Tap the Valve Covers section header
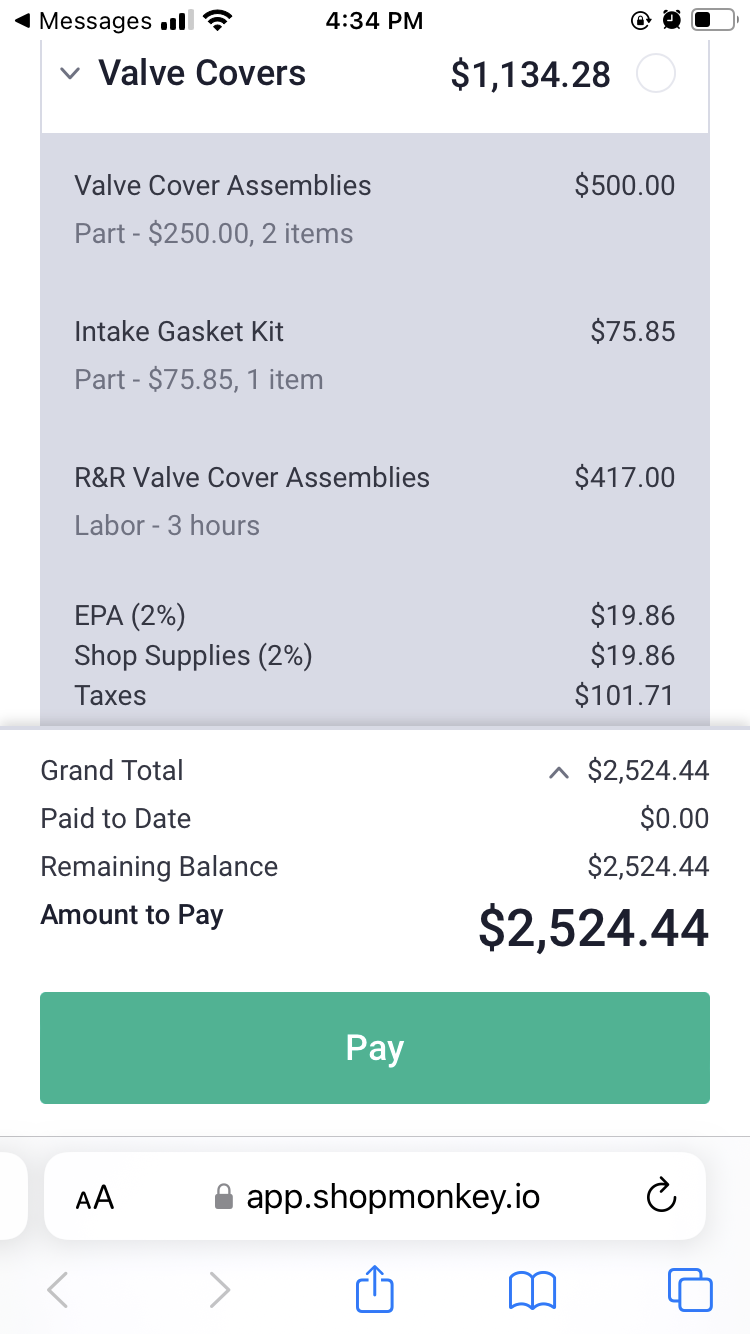750x1334 pixels. (375, 75)
